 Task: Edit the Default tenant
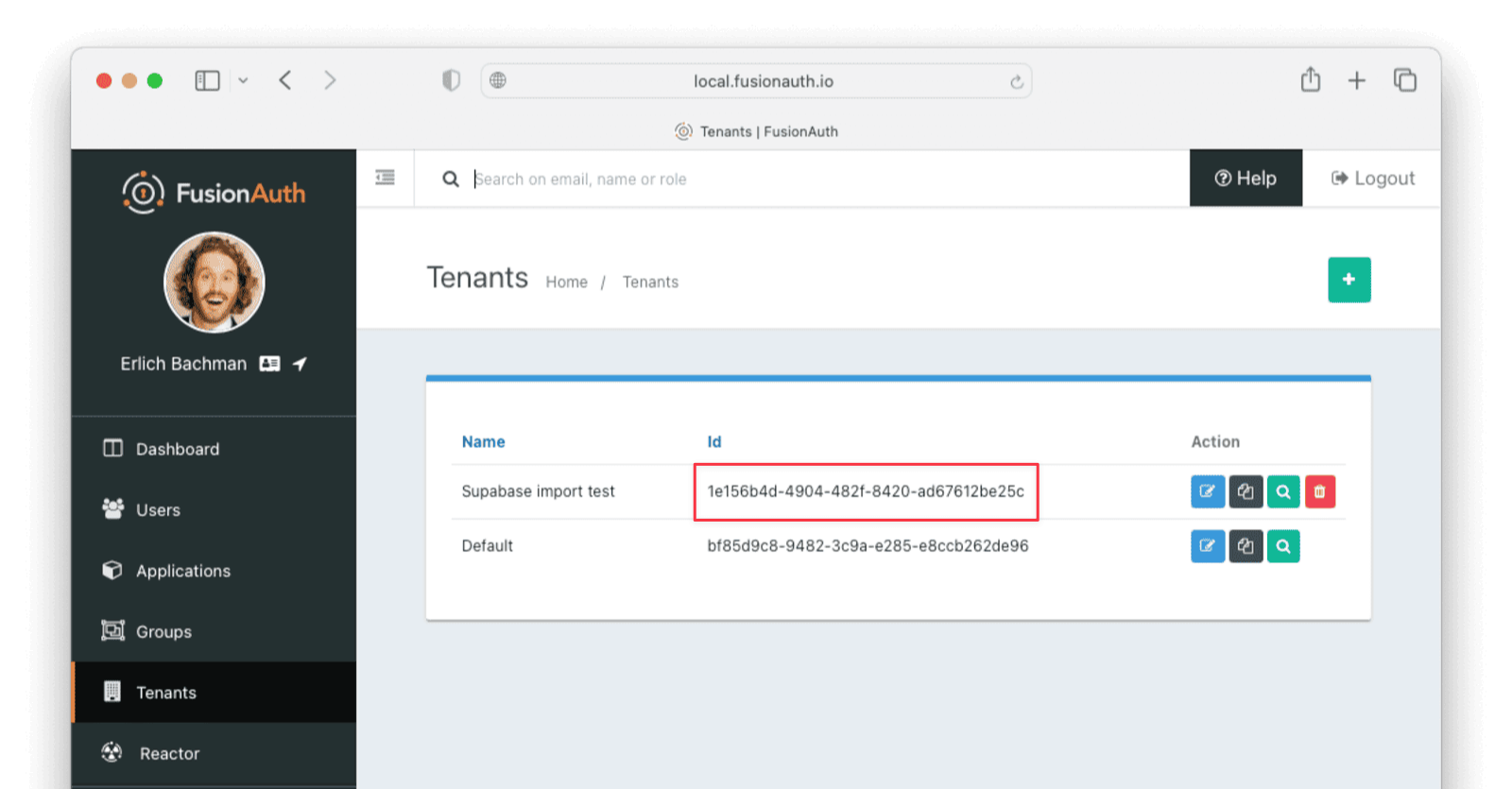pos(1208,546)
